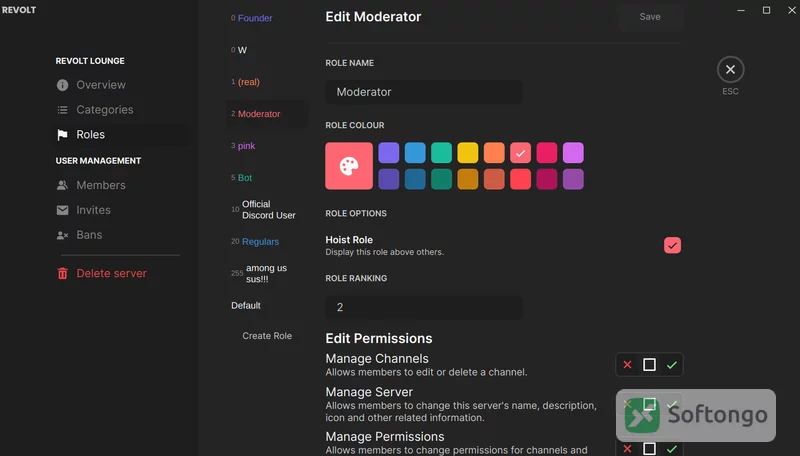Viewport: 800px width, 456px height.
Task: Choose the light purple colour swatch
Action: pos(389,153)
